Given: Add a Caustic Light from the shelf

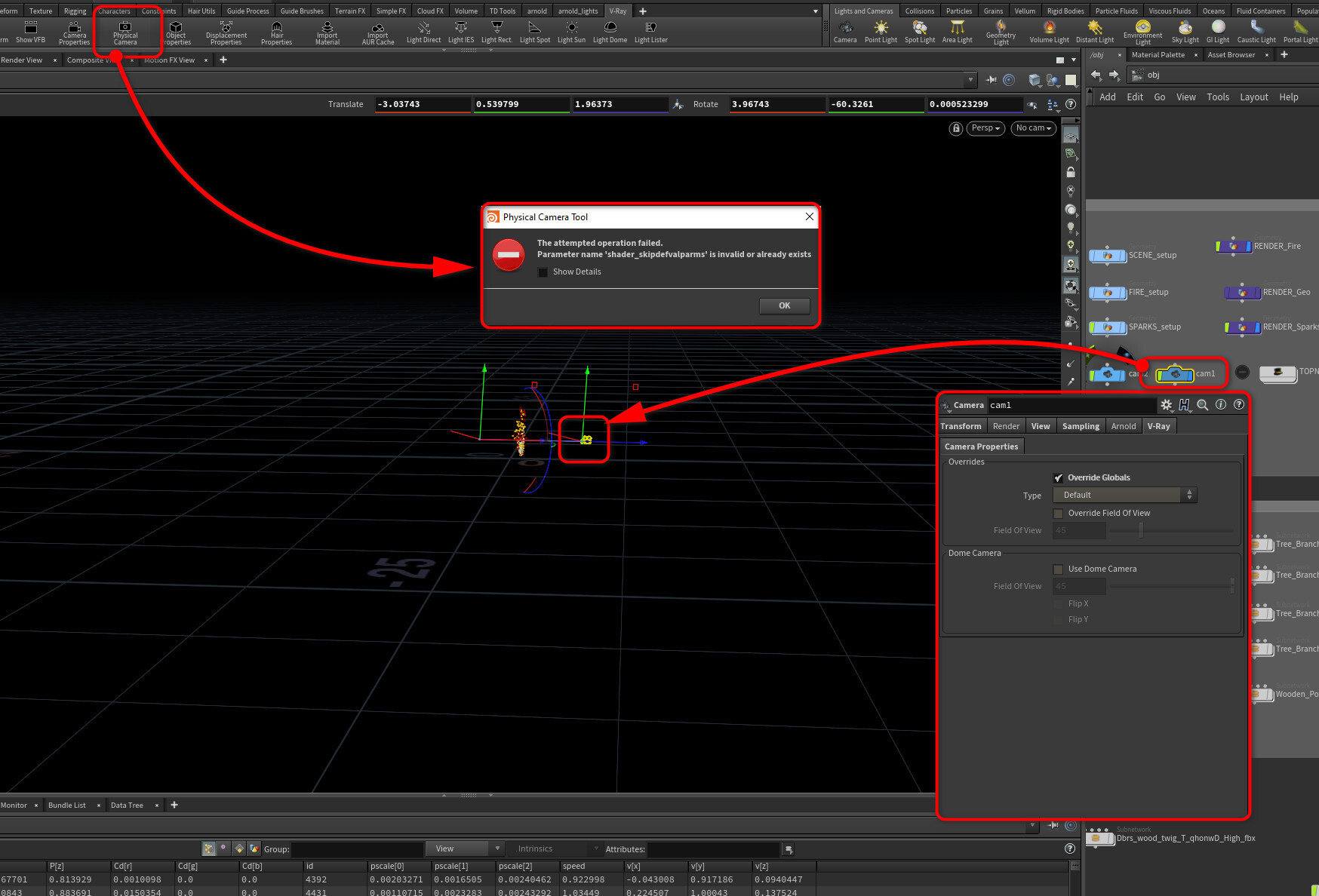Looking at the screenshot, I should coord(1256,32).
